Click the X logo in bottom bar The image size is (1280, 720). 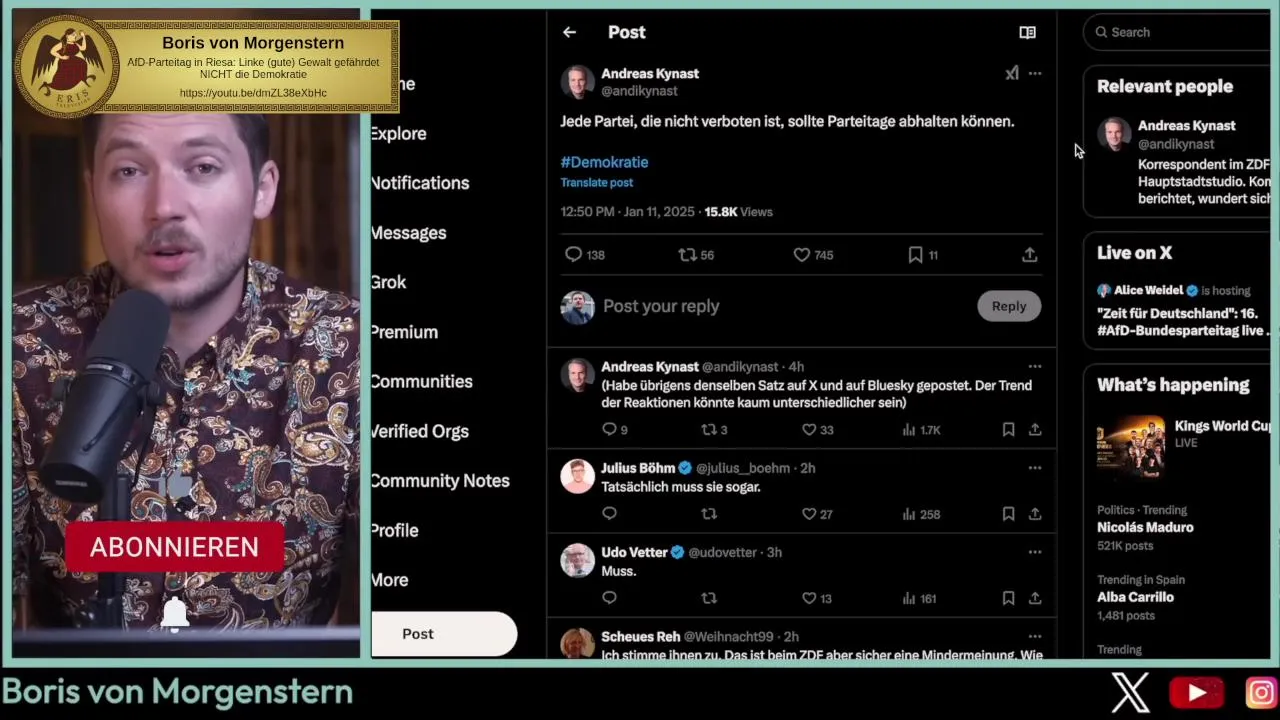click(x=1131, y=693)
